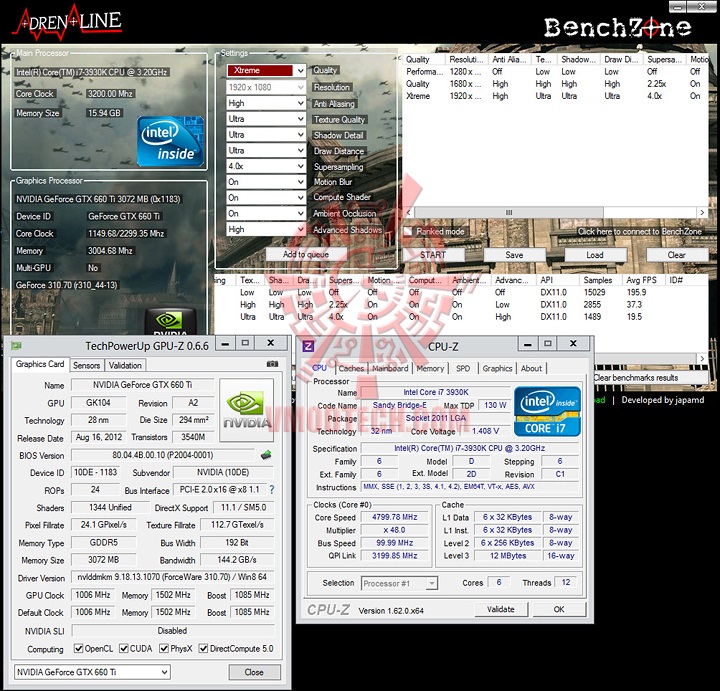Screen dimensions: 720x691
Task: Click the START benchmark button
Action: coord(433,255)
